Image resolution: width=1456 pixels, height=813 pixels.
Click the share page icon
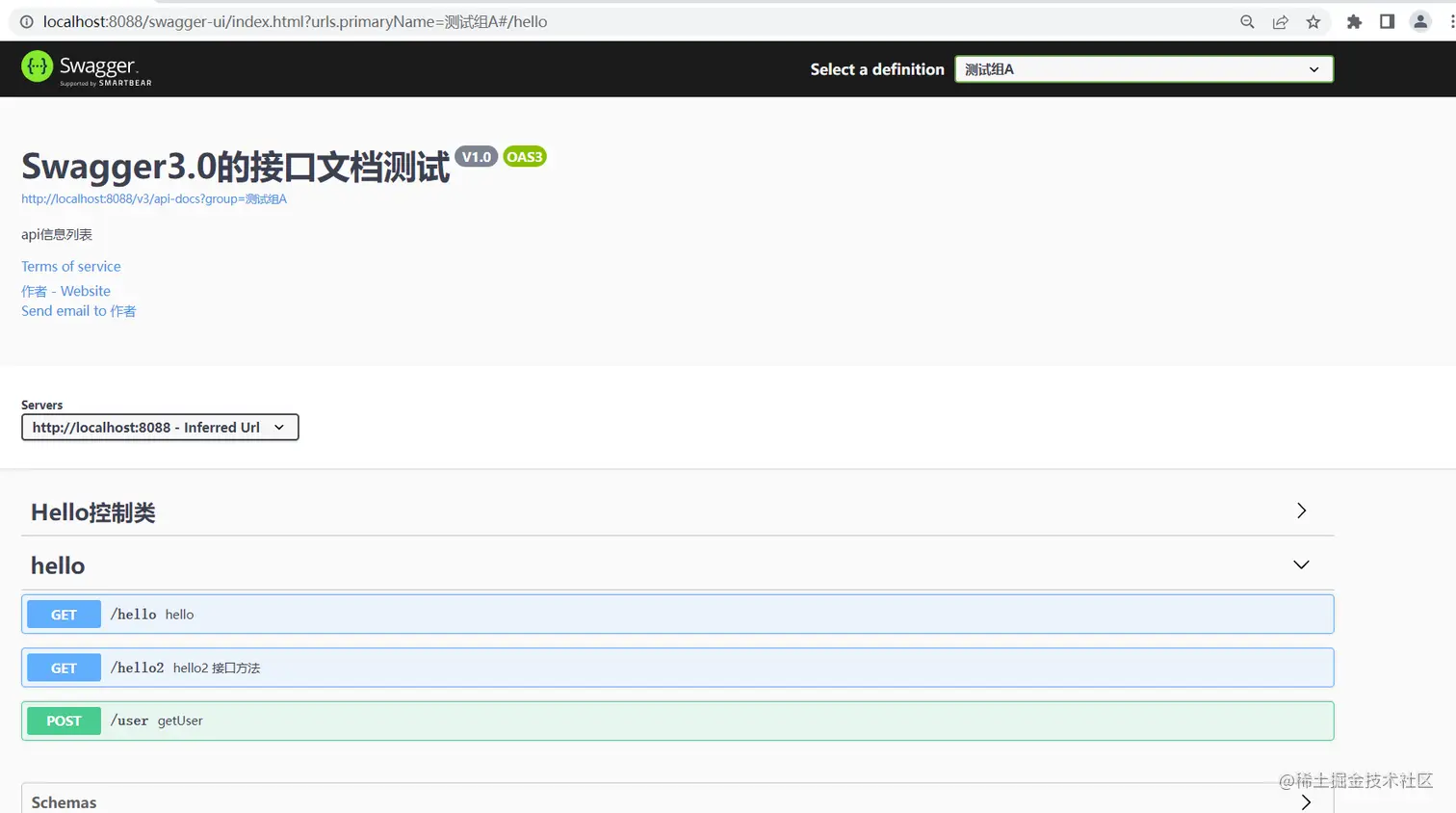(x=1281, y=21)
